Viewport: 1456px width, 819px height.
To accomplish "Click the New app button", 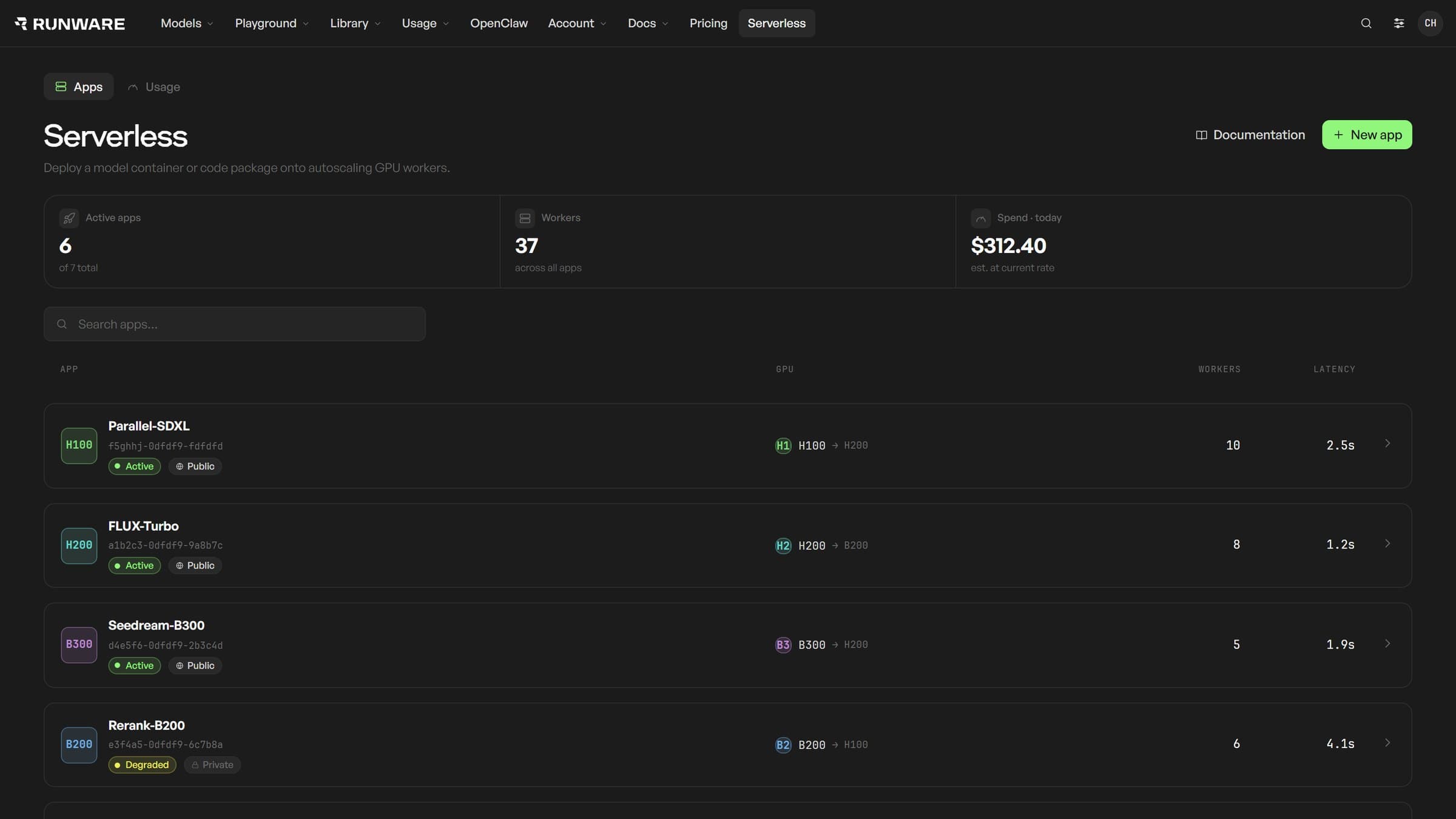I will point(1367,135).
